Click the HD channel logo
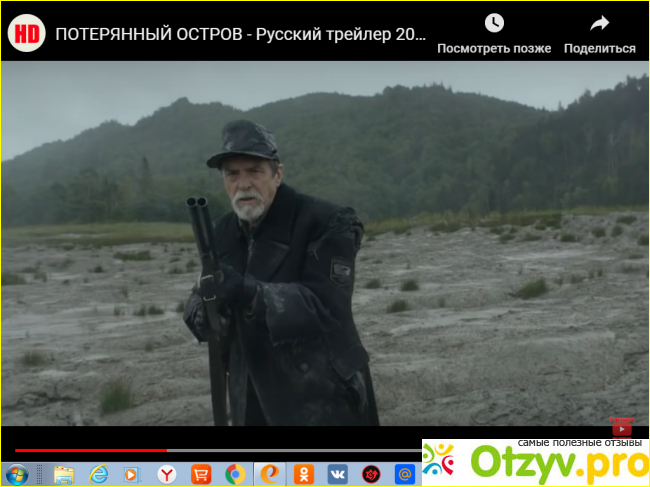This screenshot has height=487, width=650. pos(26,33)
